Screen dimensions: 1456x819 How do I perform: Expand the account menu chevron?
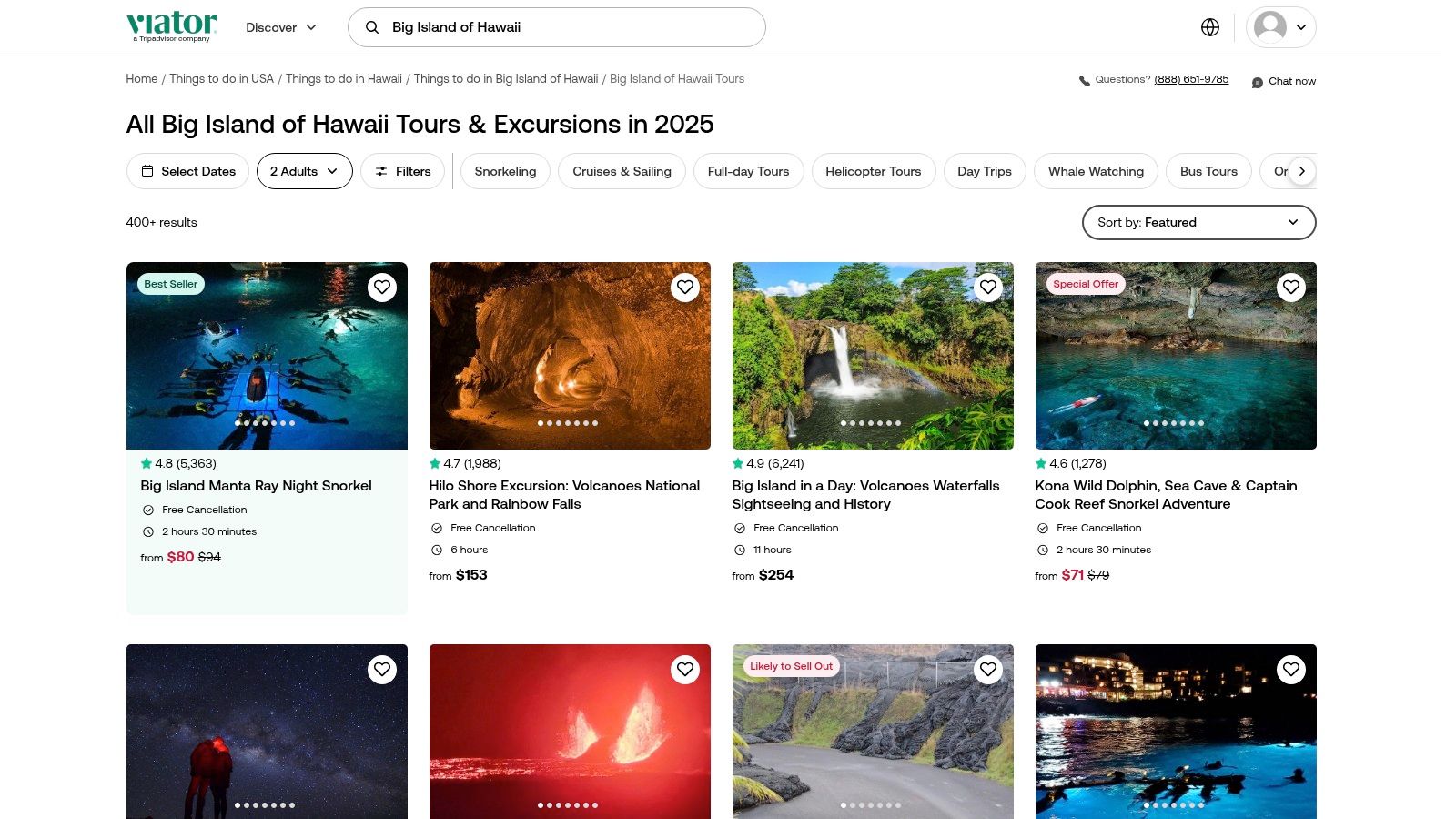[1301, 27]
